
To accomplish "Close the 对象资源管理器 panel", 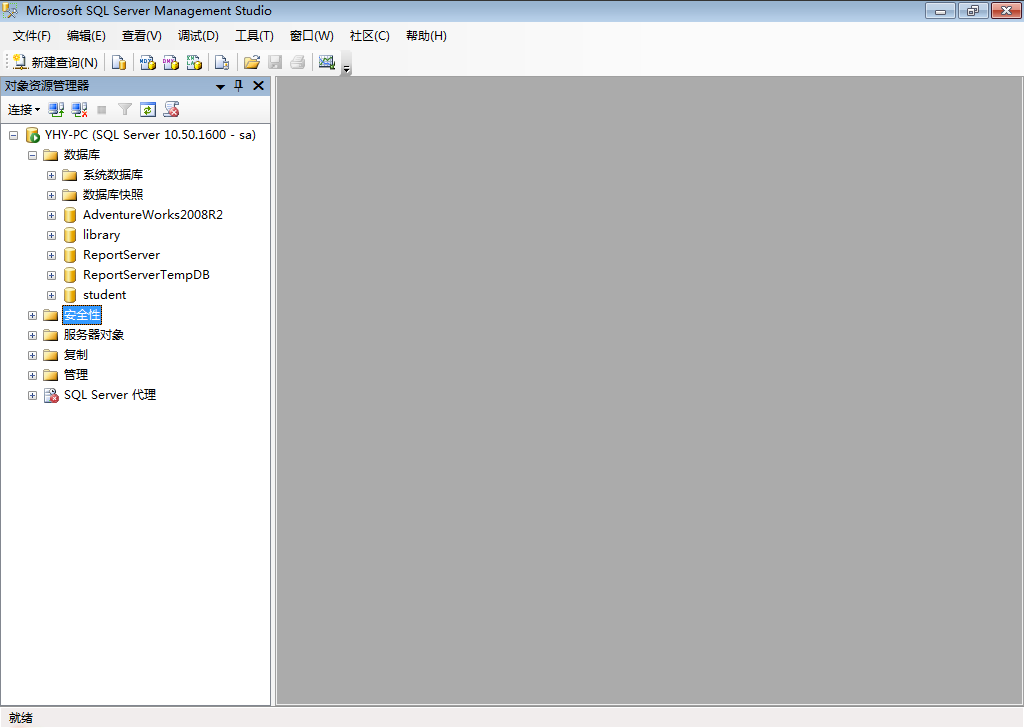I will (259, 86).
